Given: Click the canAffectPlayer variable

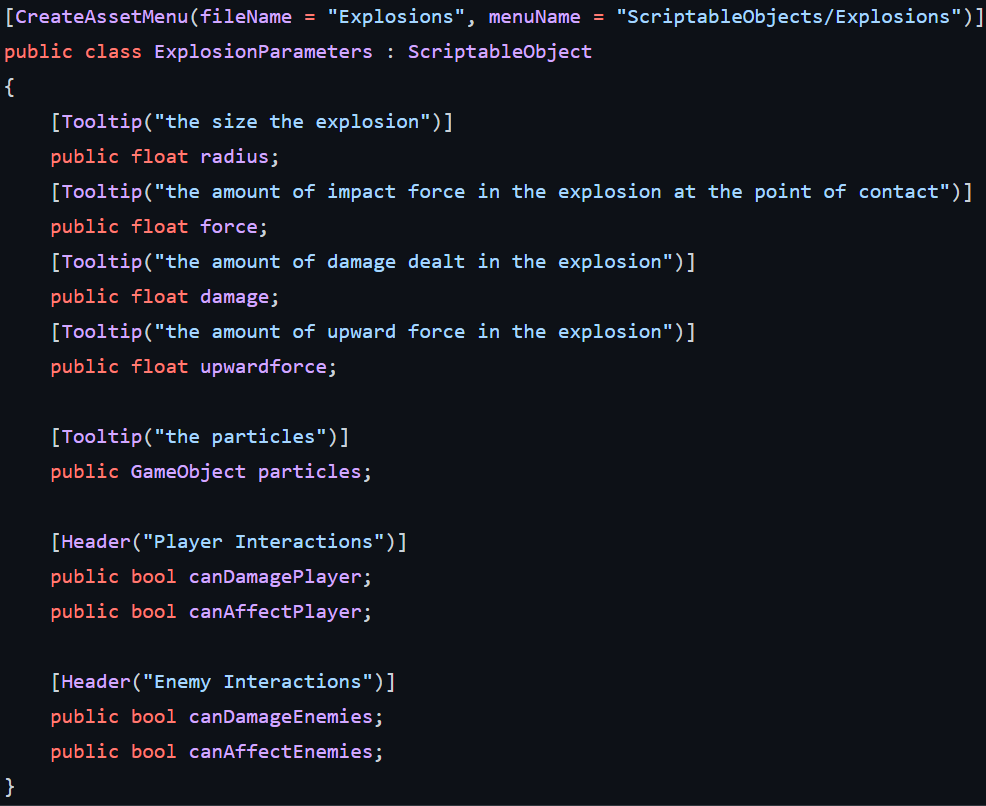Looking at the screenshot, I should 275,612.
